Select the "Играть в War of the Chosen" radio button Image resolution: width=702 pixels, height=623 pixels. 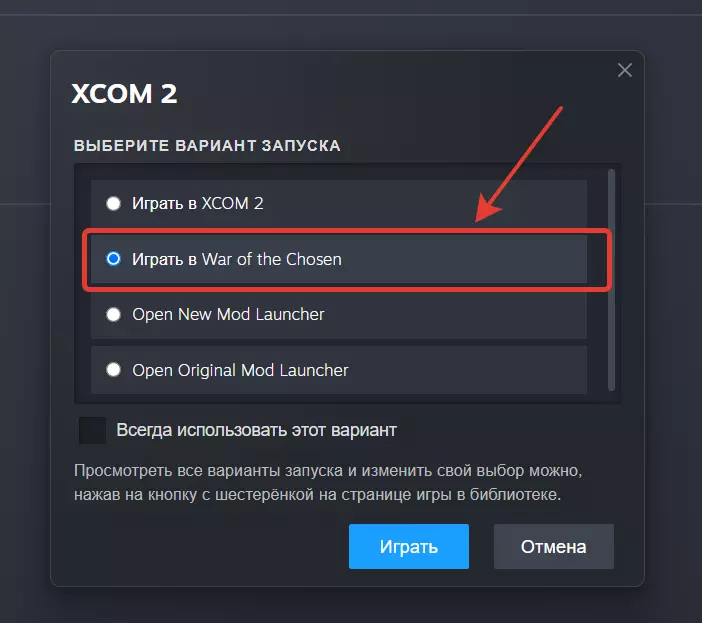pos(113,259)
